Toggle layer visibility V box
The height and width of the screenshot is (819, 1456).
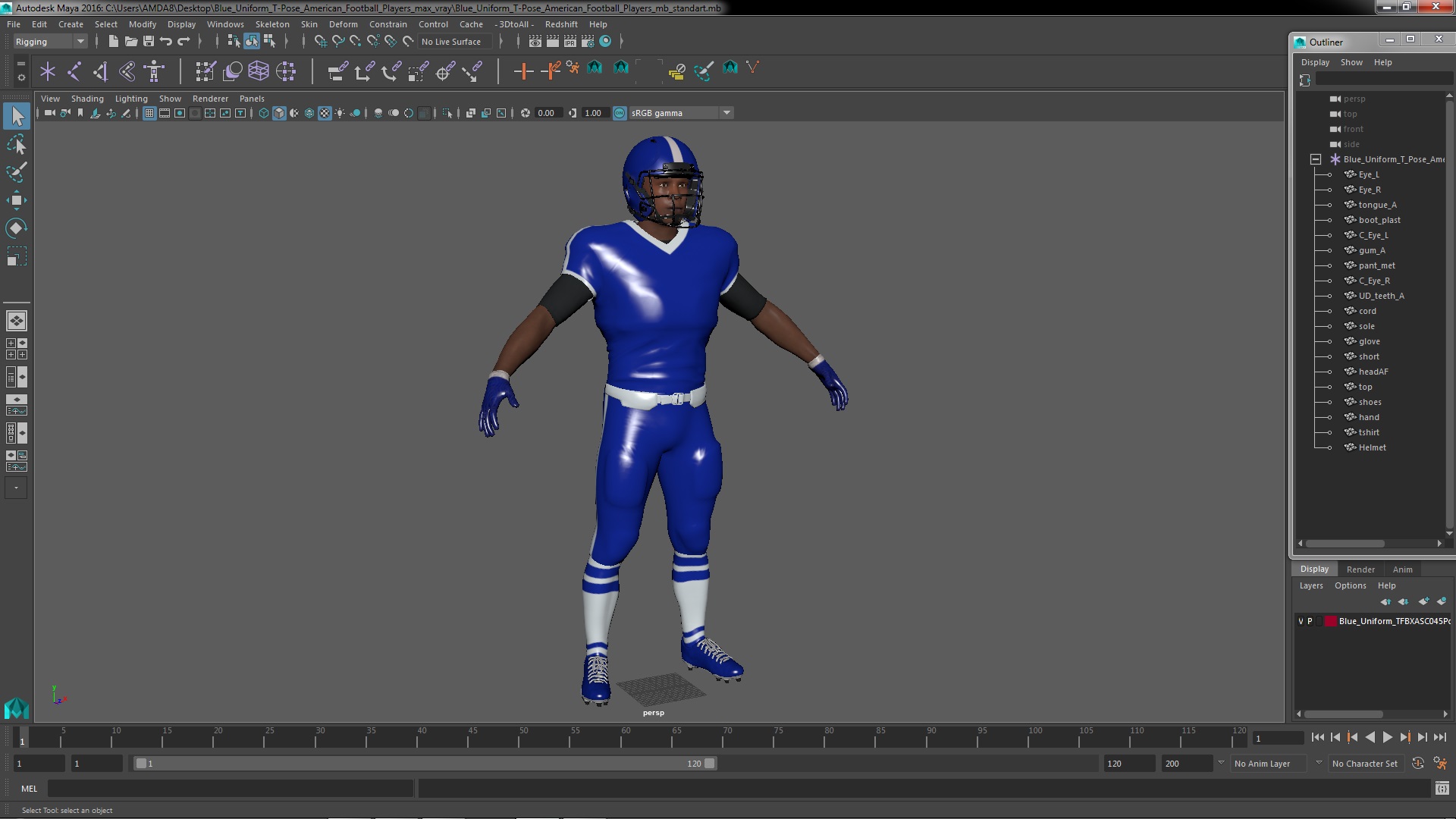1301,621
